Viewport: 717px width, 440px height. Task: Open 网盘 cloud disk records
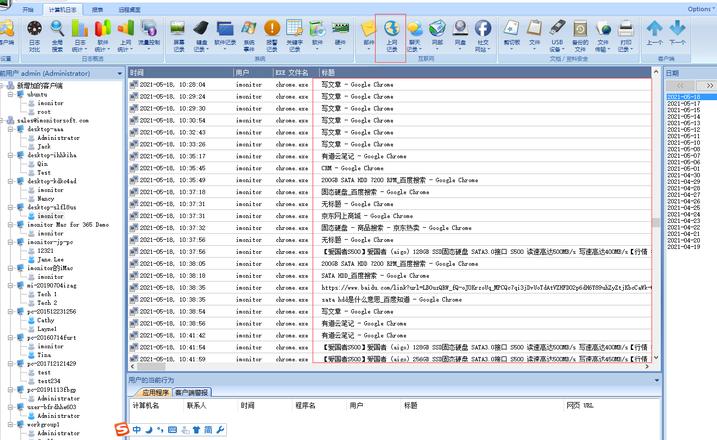click(x=460, y=33)
